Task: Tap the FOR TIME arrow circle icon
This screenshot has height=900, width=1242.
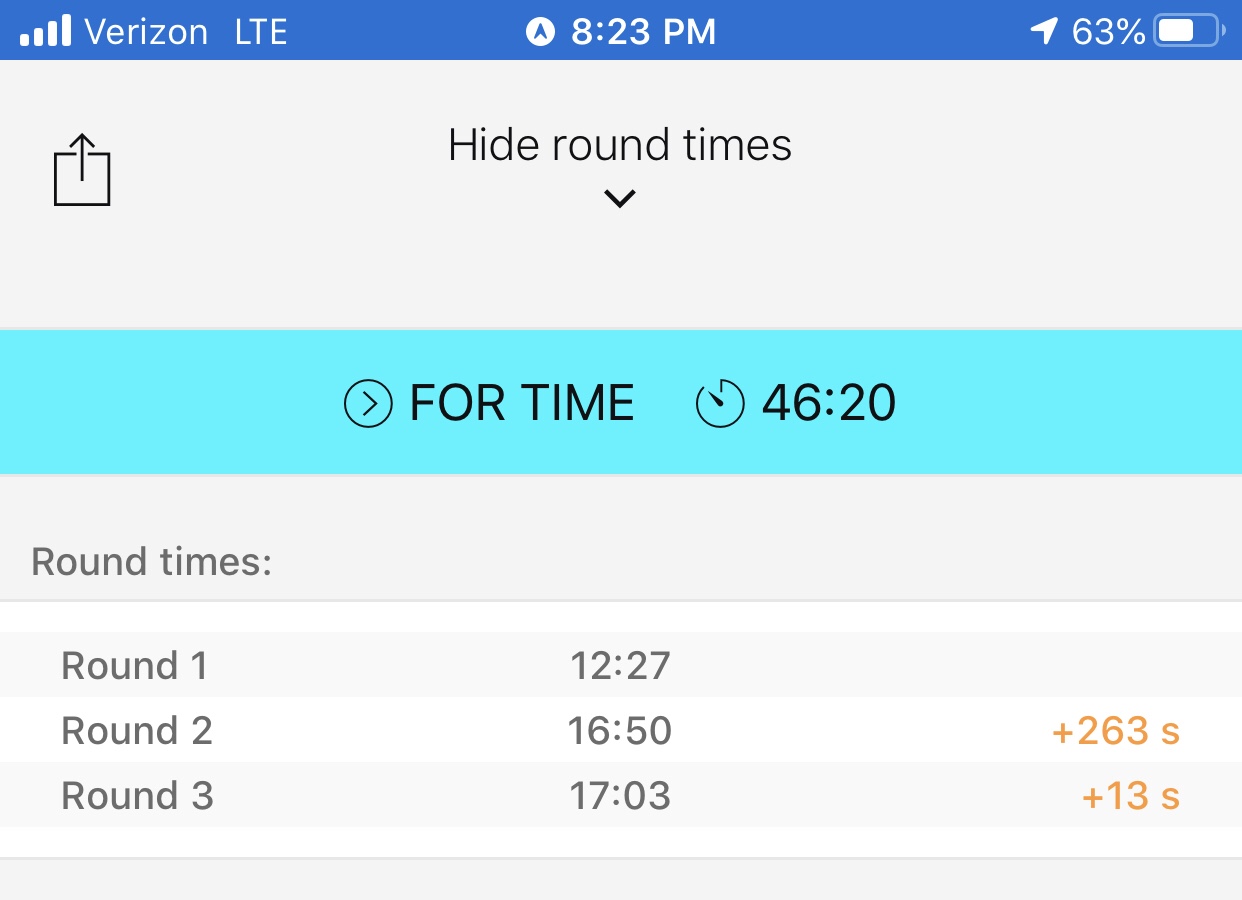Action: click(368, 403)
